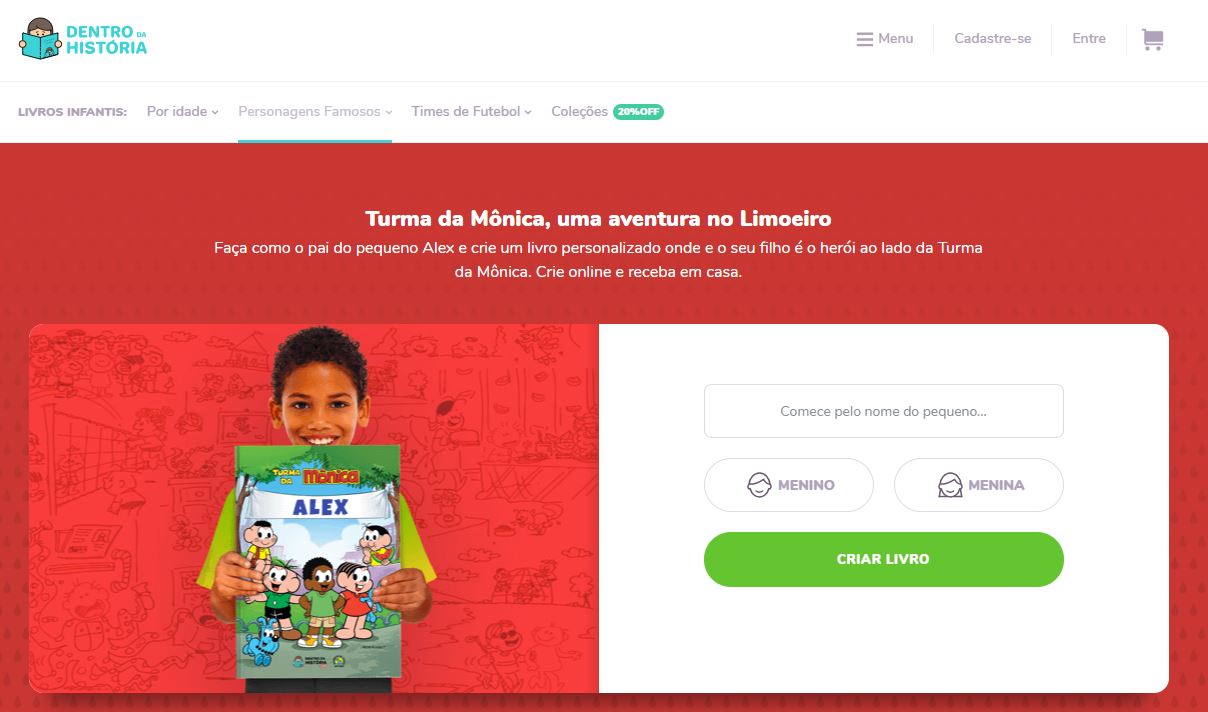Open the Times de Futebol dropdown
The image size is (1208, 712).
(x=472, y=112)
